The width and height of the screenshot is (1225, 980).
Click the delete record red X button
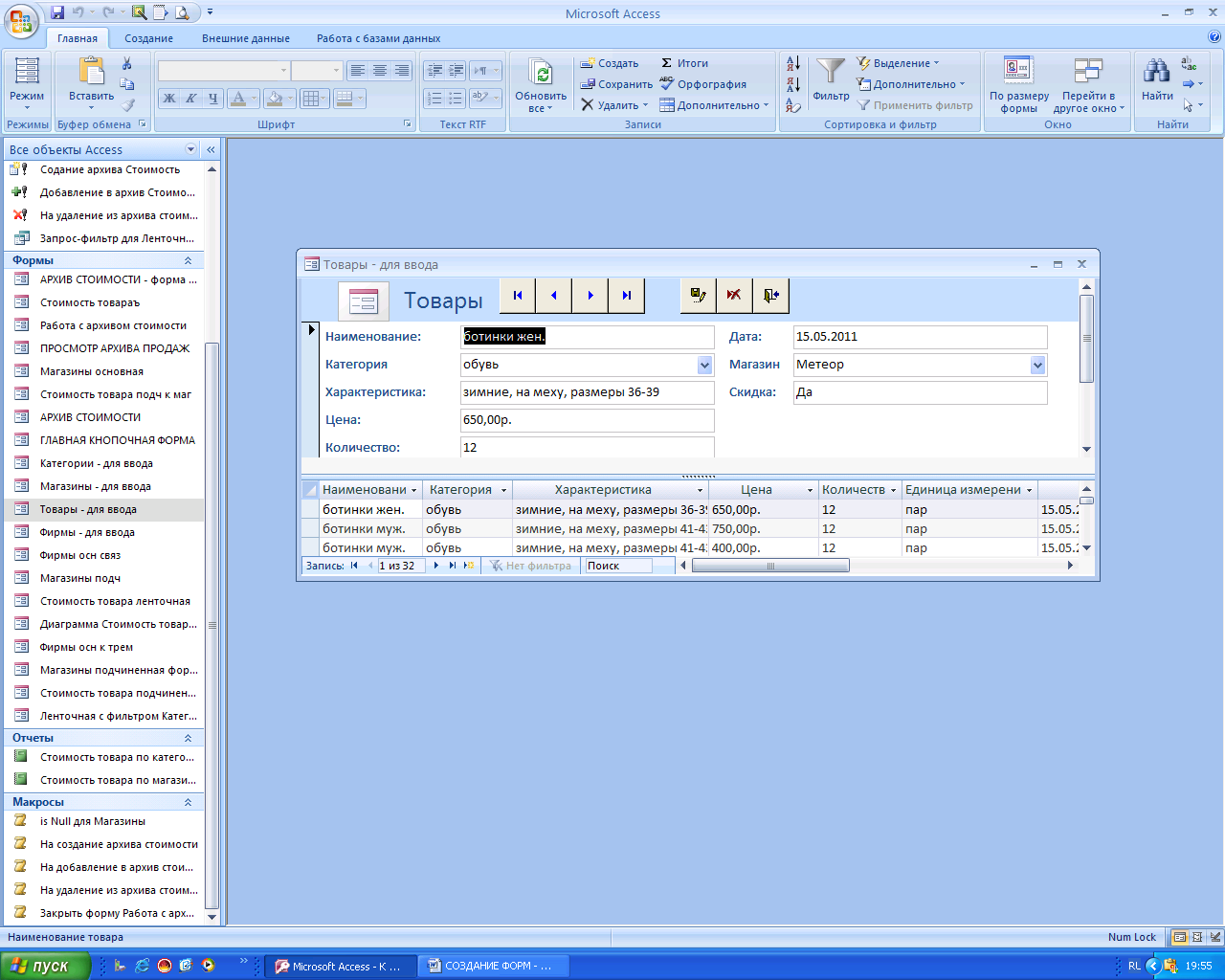pos(734,296)
